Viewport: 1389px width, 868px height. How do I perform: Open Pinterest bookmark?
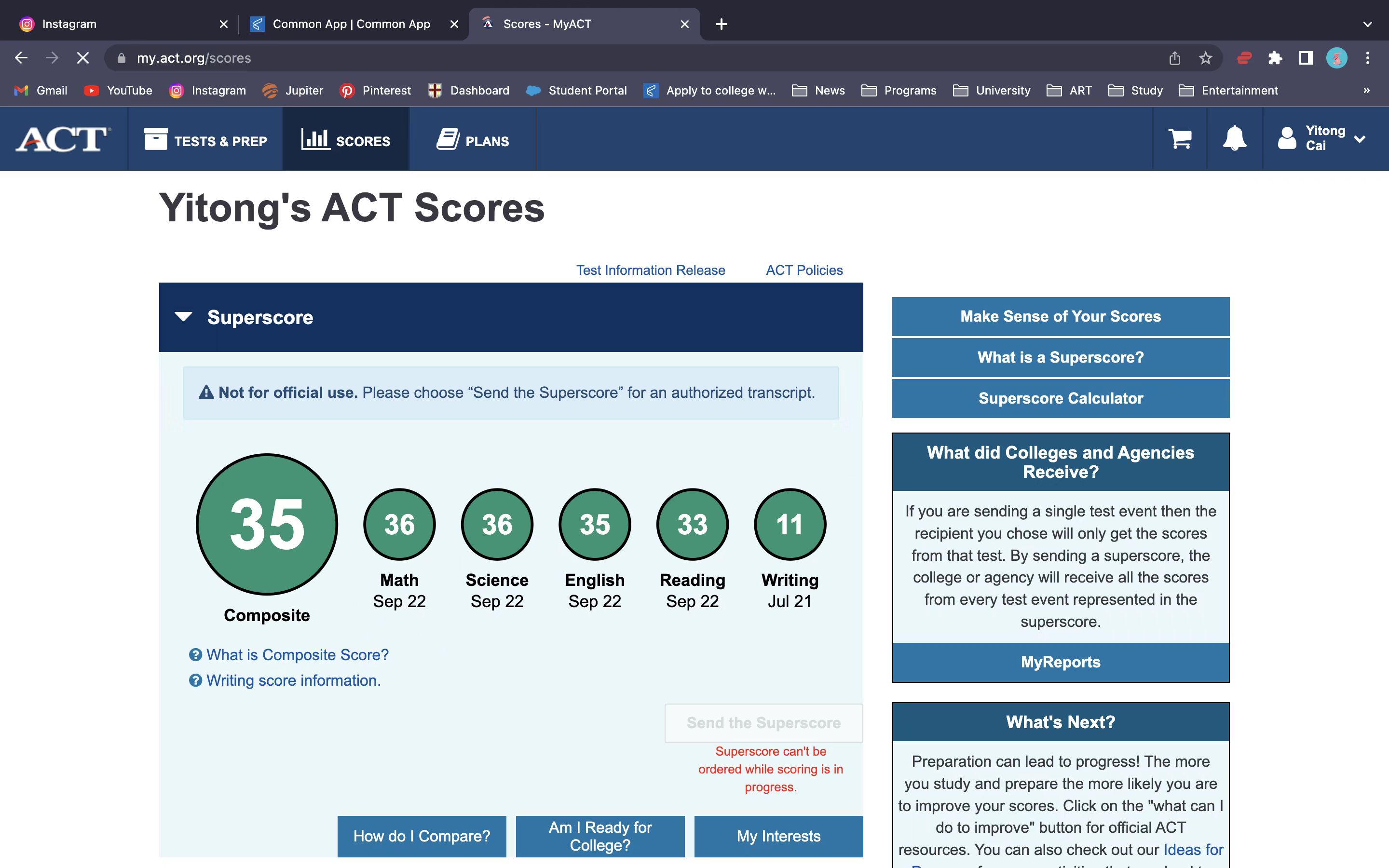tap(375, 91)
